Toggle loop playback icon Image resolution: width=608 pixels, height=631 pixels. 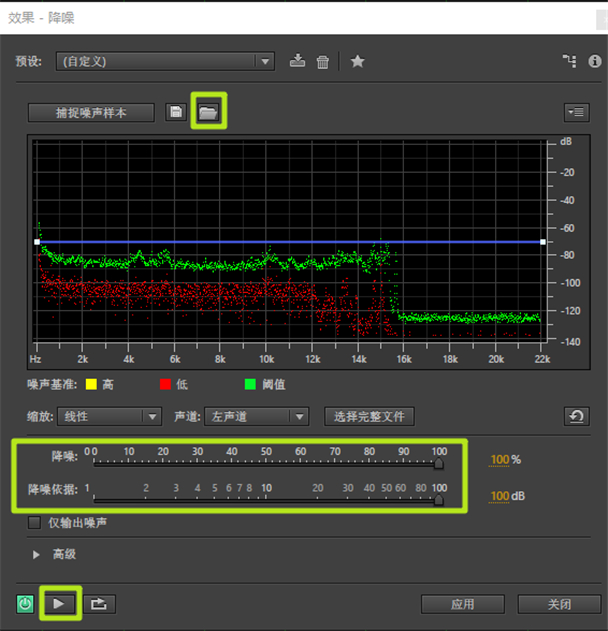click(x=99, y=604)
